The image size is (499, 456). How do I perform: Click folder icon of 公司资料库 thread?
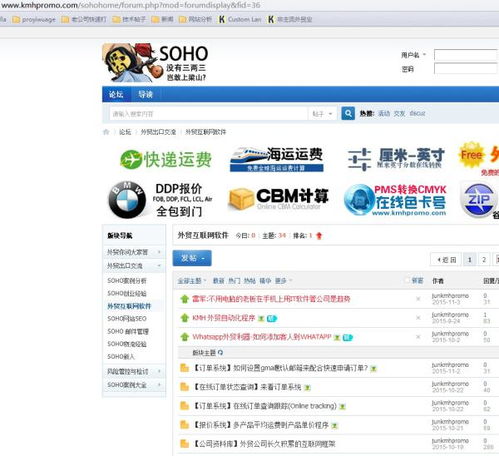[184, 444]
